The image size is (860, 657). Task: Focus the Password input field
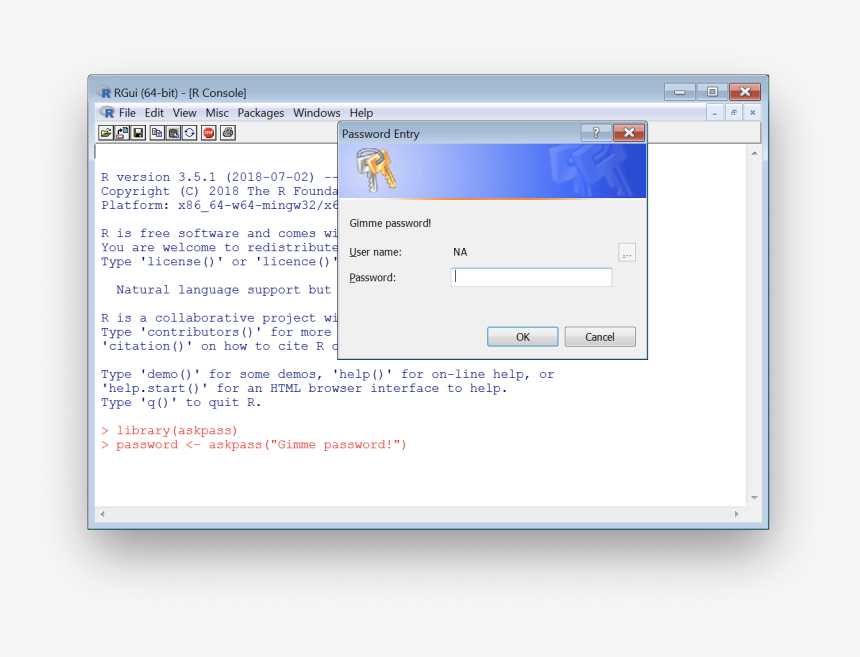531,277
